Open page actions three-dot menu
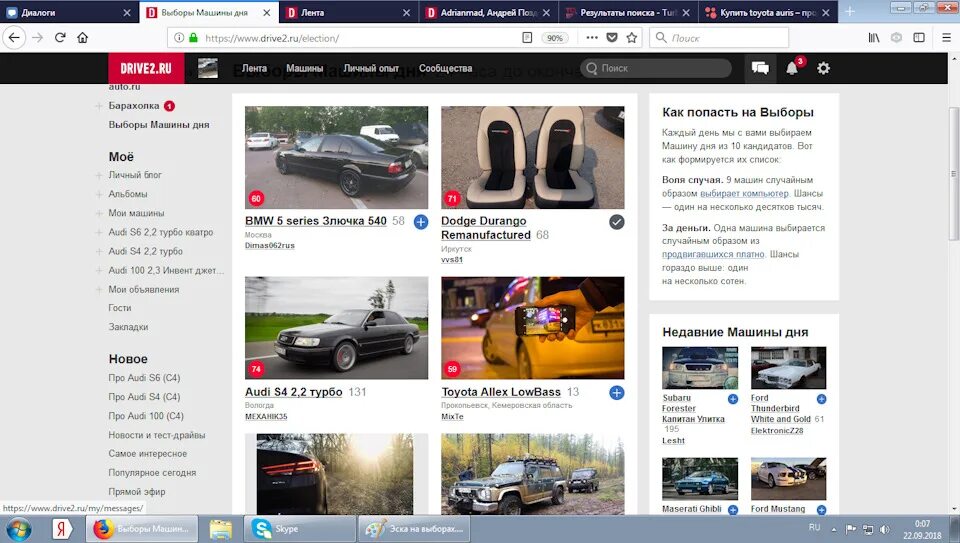This screenshot has width=960, height=543. point(591,37)
